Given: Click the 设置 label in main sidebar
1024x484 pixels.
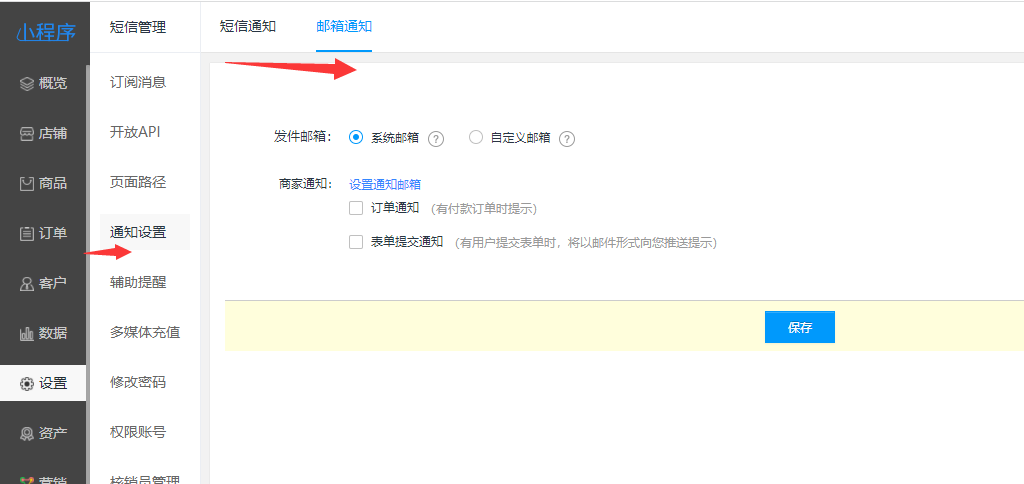Looking at the screenshot, I should pos(52,383).
